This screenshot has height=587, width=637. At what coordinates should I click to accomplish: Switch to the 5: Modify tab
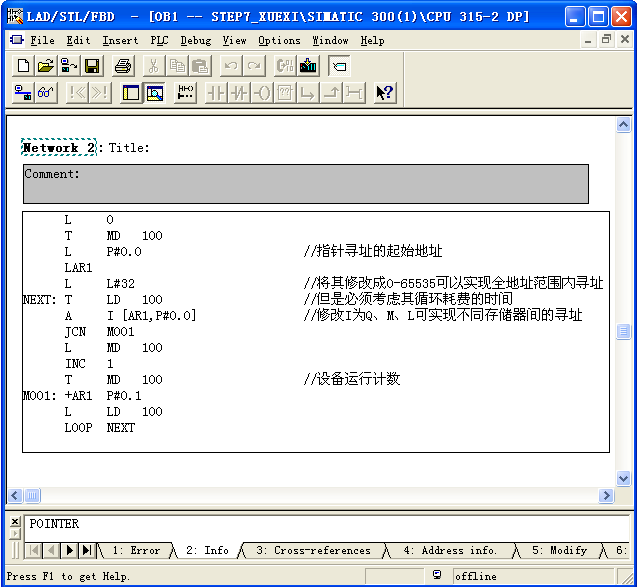coord(559,550)
